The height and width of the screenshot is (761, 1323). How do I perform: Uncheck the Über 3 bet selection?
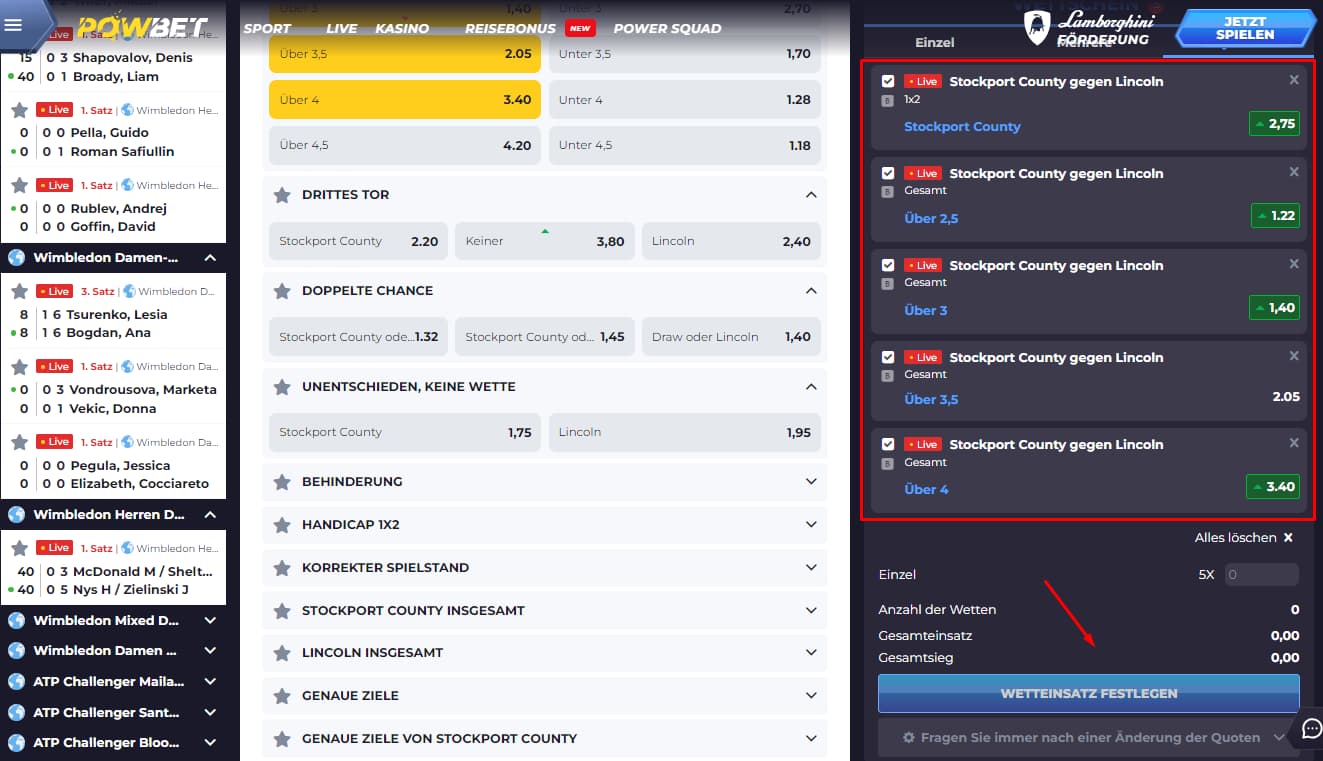point(888,265)
